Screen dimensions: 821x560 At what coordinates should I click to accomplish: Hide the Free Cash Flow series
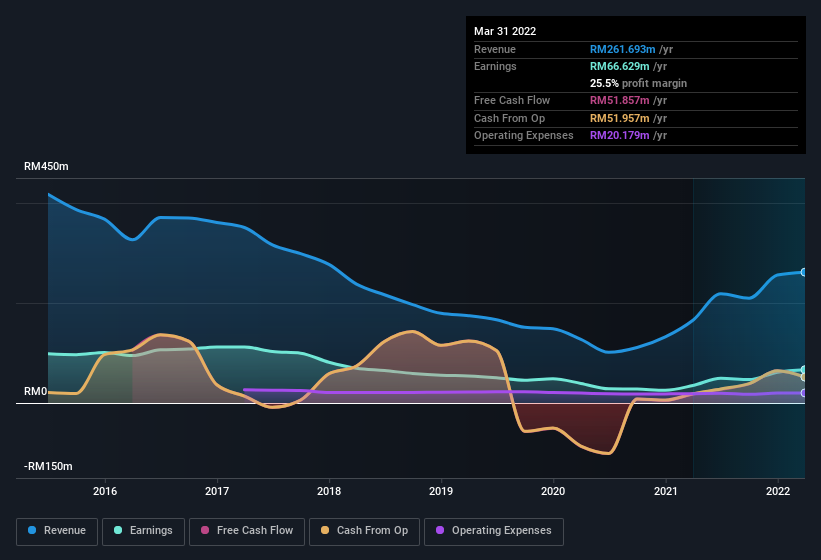247,530
